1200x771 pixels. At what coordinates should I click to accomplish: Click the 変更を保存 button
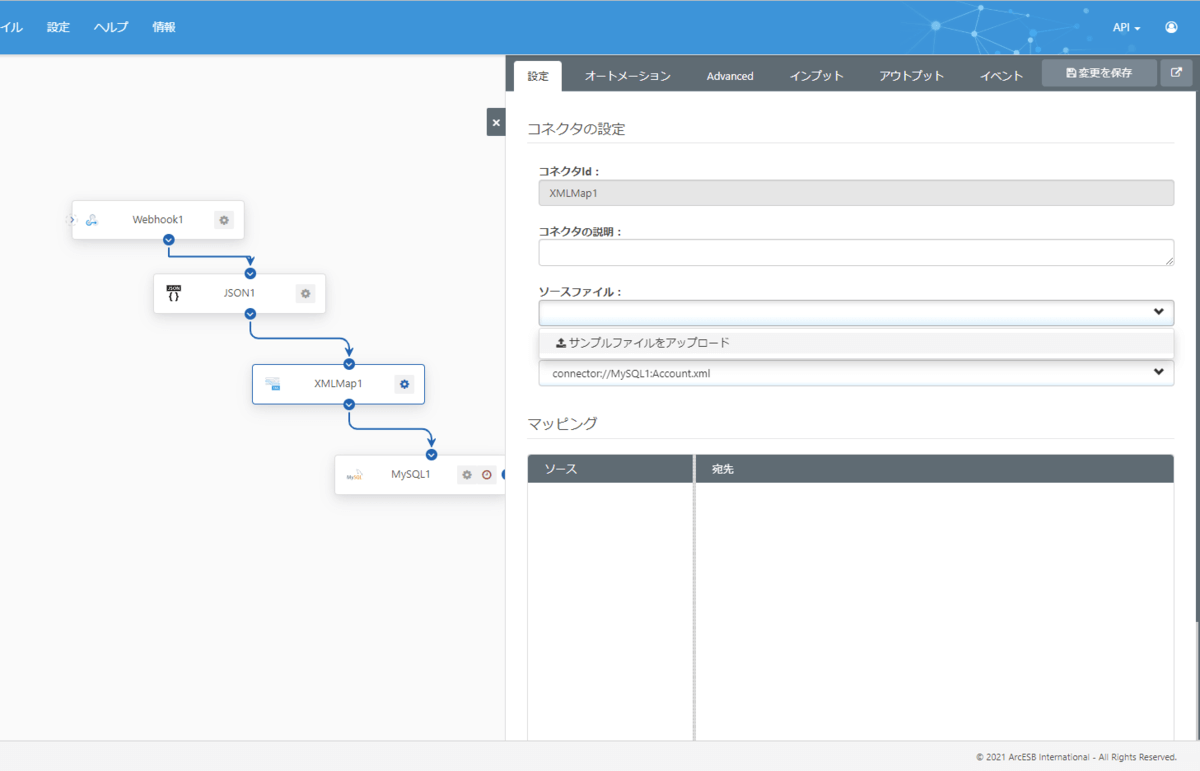point(1099,73)
